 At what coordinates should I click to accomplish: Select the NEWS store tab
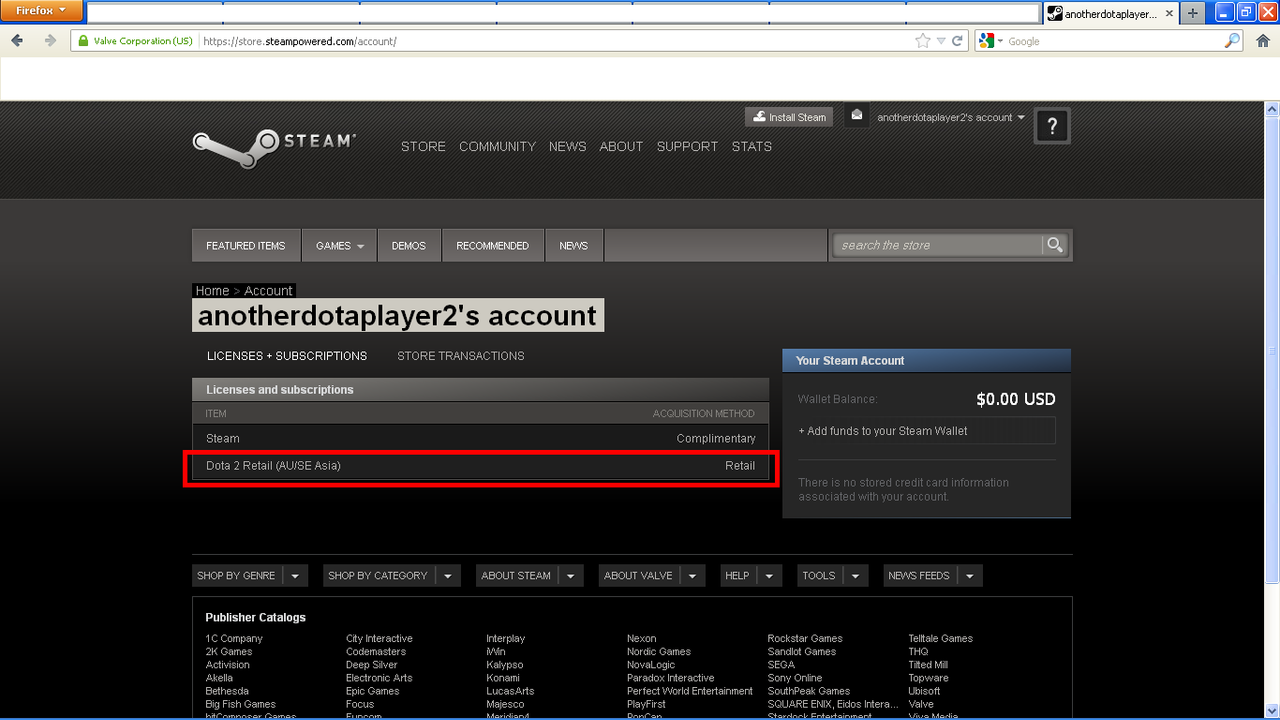[x=573, y=245]
